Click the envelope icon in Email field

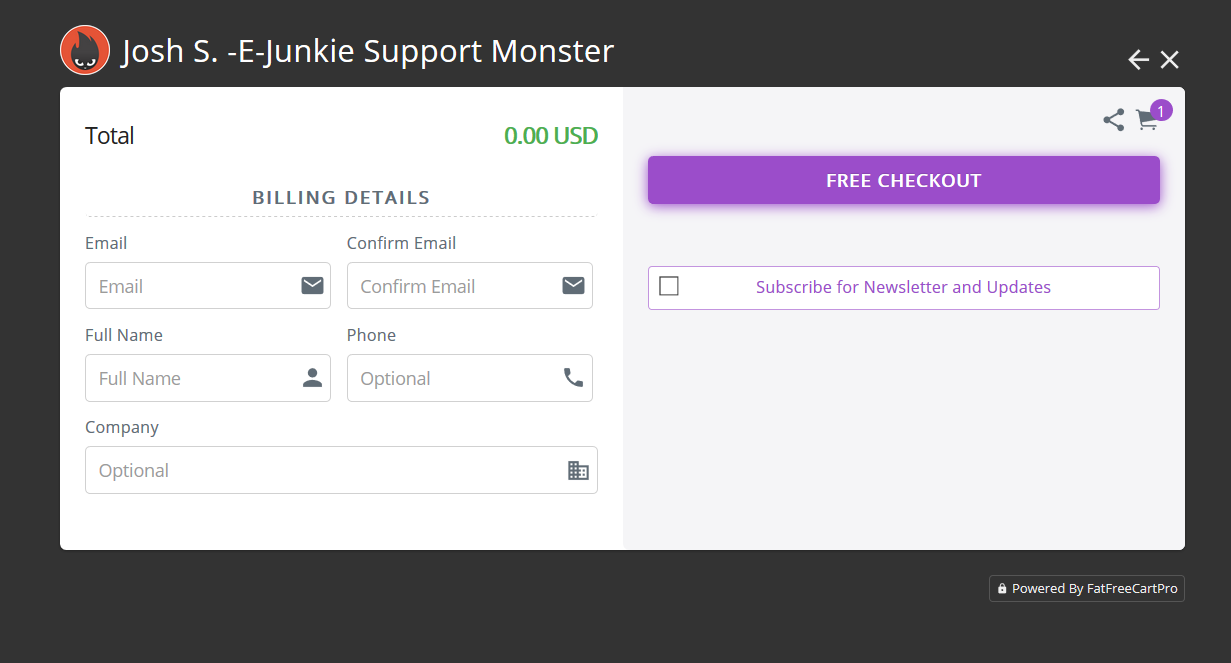312,286
